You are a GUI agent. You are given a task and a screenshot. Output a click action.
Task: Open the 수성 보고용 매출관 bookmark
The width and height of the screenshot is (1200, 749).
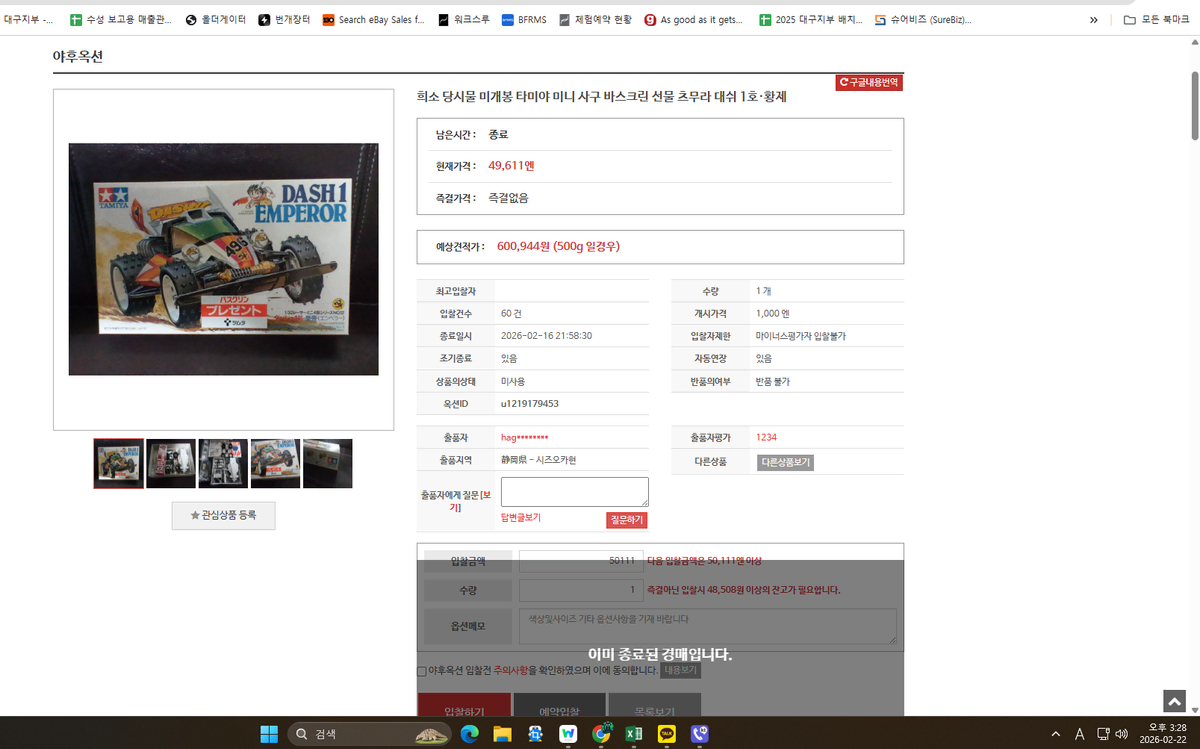tap(121, 19)
